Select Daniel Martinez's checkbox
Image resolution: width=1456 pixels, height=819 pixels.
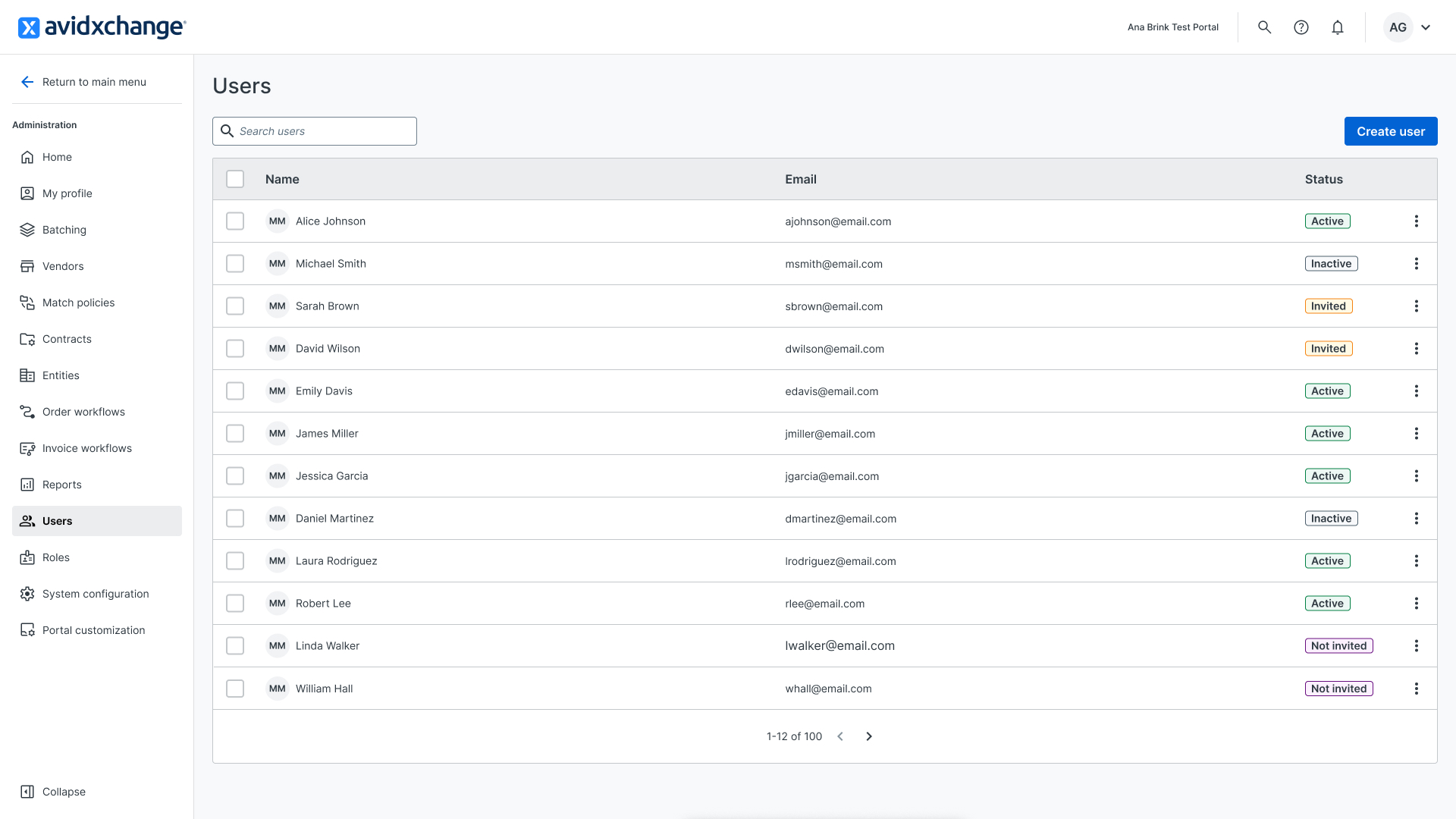coord(235,519)
